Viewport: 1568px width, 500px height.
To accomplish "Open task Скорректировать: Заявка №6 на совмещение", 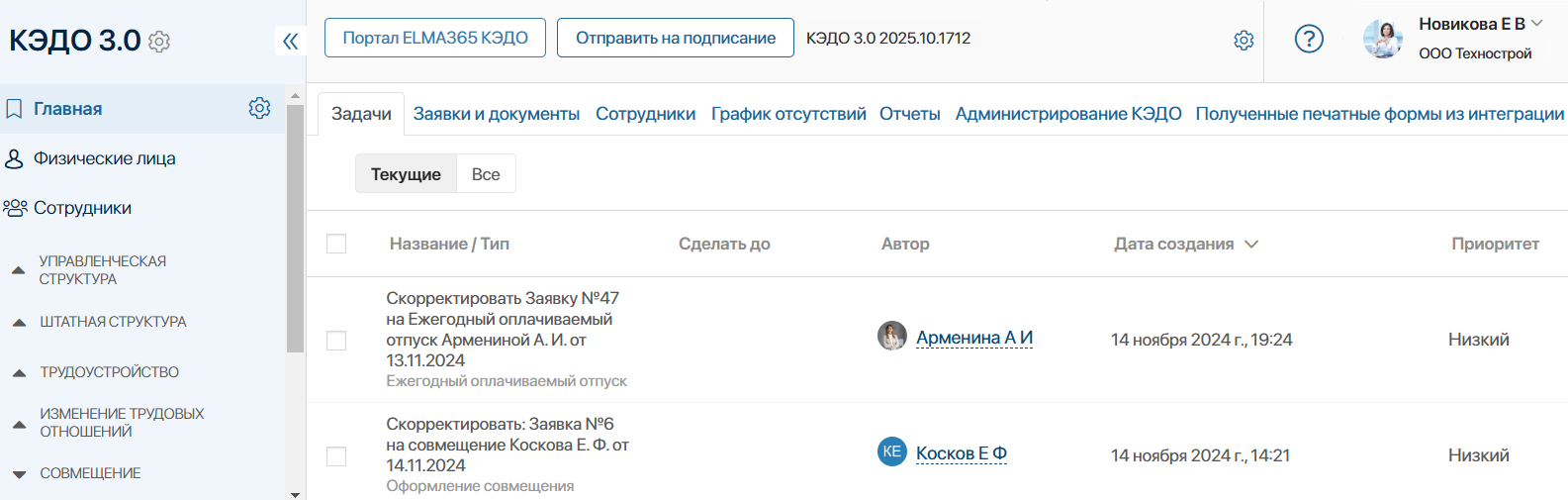I will (x=507, y=445).
